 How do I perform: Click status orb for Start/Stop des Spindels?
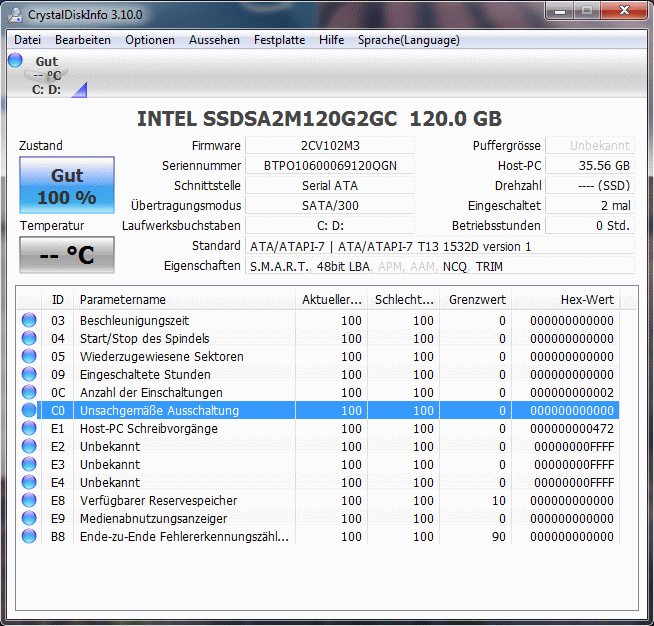29,338
